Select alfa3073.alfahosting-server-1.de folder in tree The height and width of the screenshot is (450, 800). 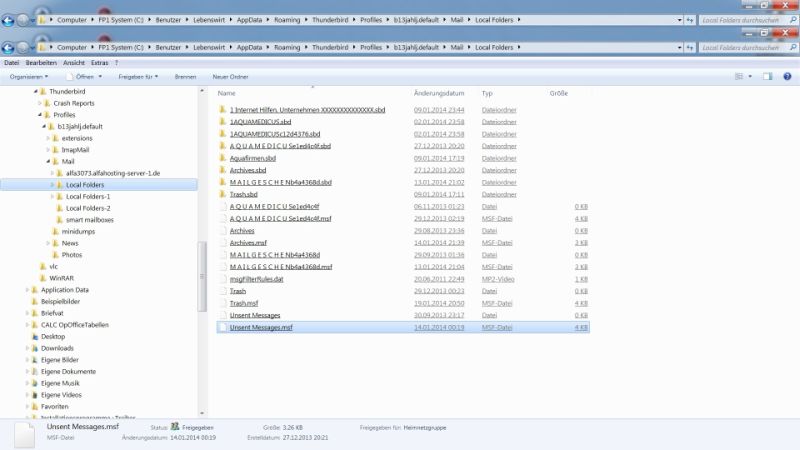(x=113, y=173)
